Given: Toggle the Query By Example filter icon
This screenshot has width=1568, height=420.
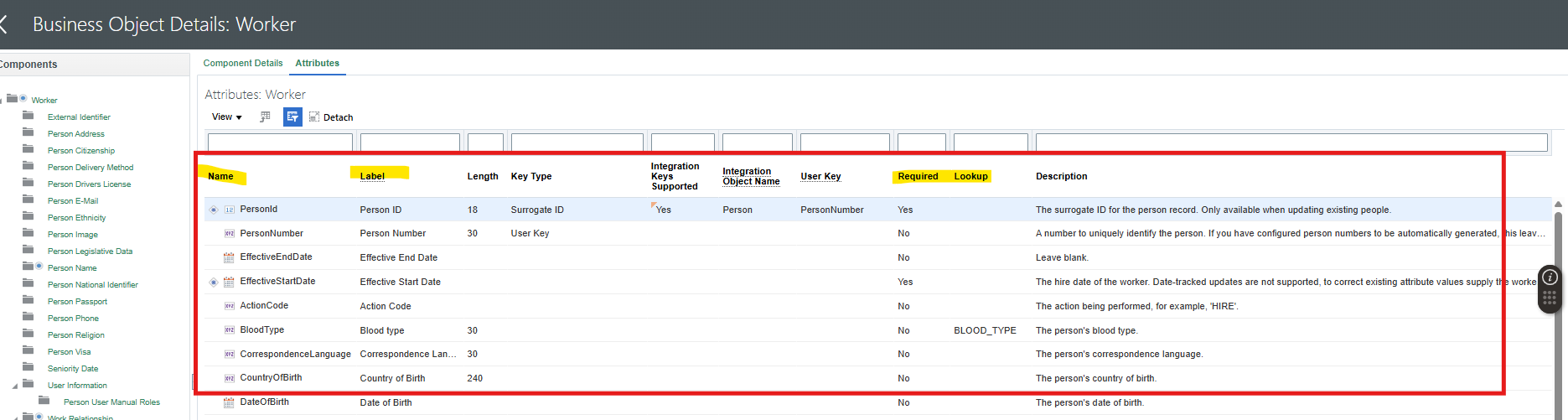Looking at the screenshot, I should [292, 117].
